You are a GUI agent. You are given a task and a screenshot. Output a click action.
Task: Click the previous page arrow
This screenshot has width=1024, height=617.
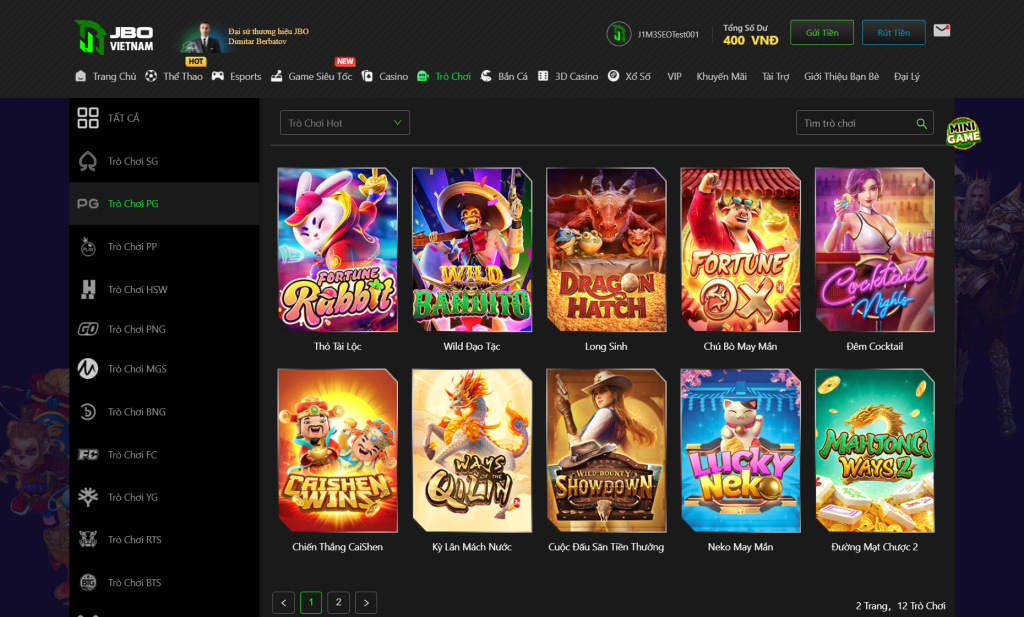283,602
